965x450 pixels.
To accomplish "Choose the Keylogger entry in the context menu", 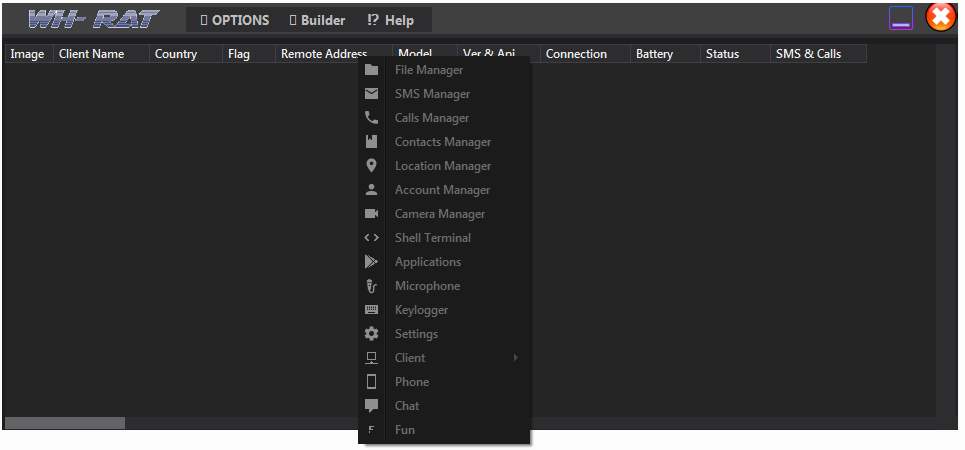I will point(444,310).
